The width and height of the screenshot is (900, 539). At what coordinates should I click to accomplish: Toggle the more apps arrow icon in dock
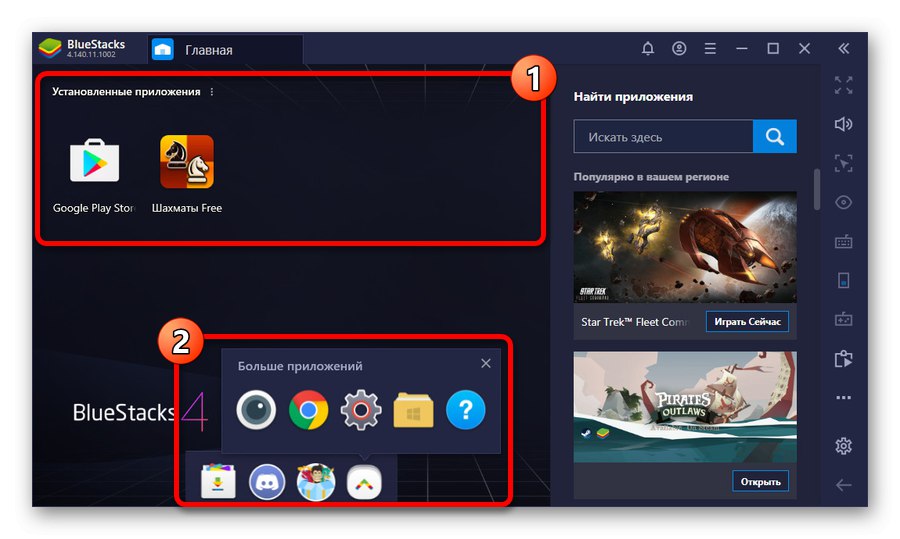click(x=364, y=482)
